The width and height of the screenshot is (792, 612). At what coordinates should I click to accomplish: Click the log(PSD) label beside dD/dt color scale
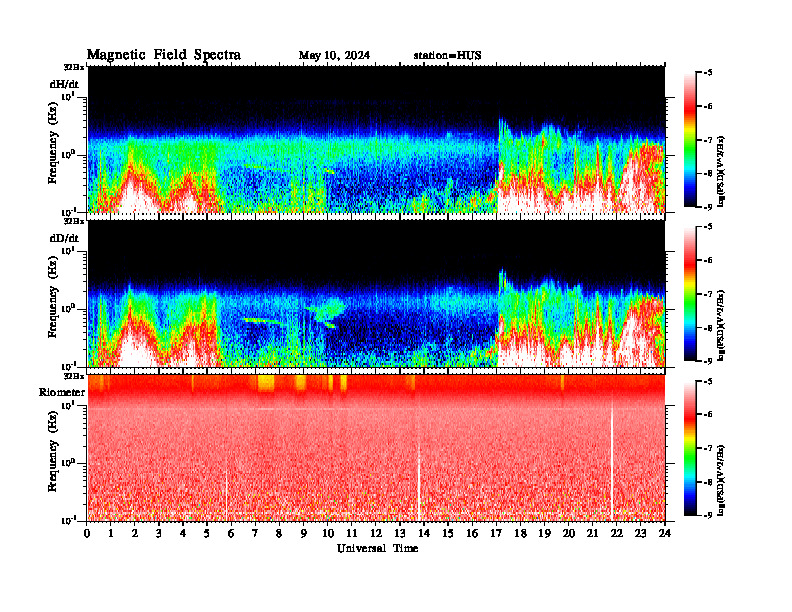(721, 325)
